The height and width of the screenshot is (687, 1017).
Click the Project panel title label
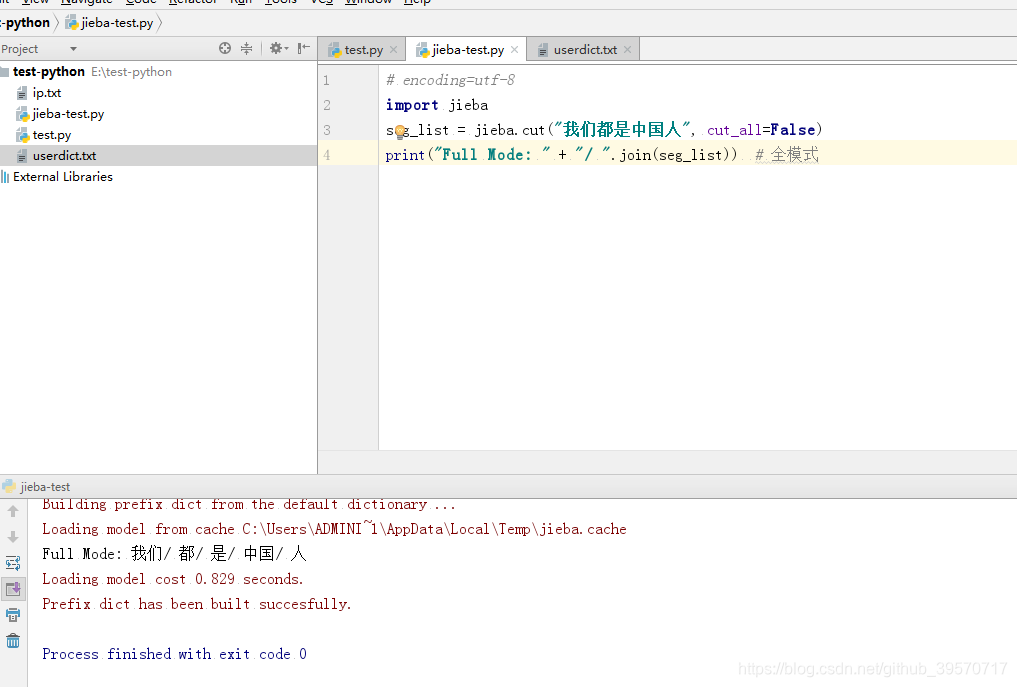point(19,49)
